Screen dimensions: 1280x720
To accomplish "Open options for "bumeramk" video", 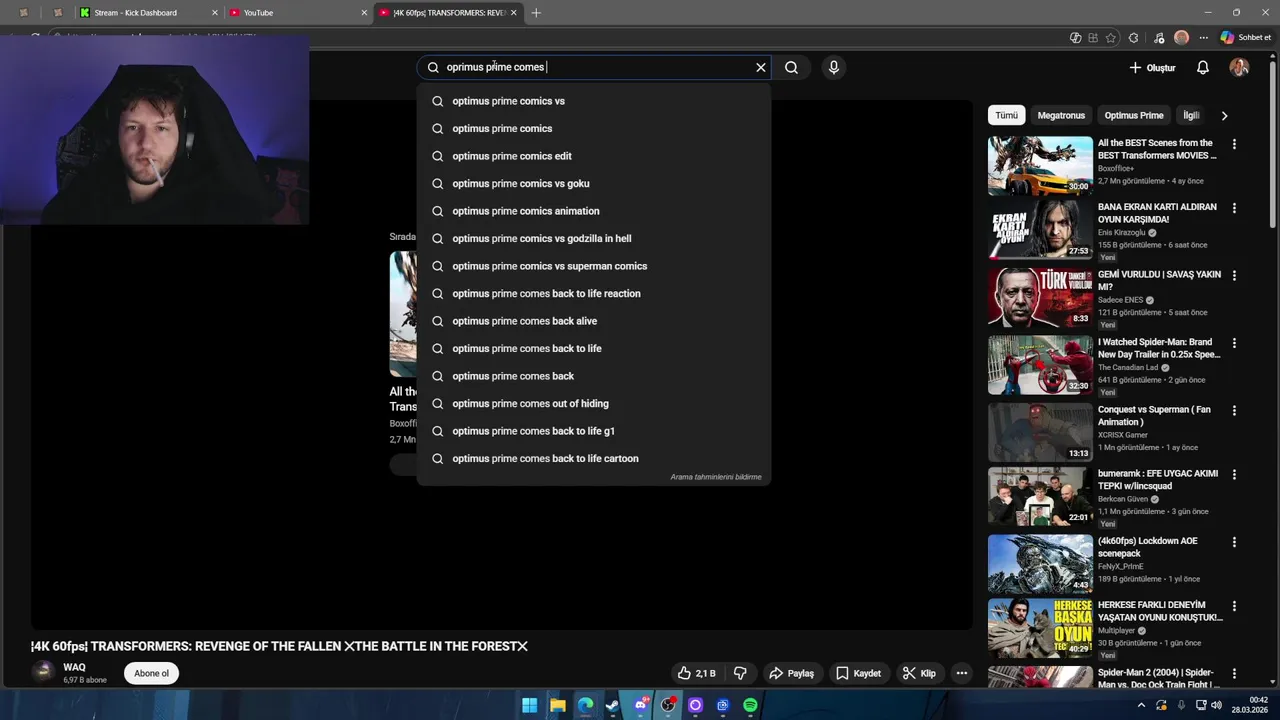I will tap(1234, 475).
